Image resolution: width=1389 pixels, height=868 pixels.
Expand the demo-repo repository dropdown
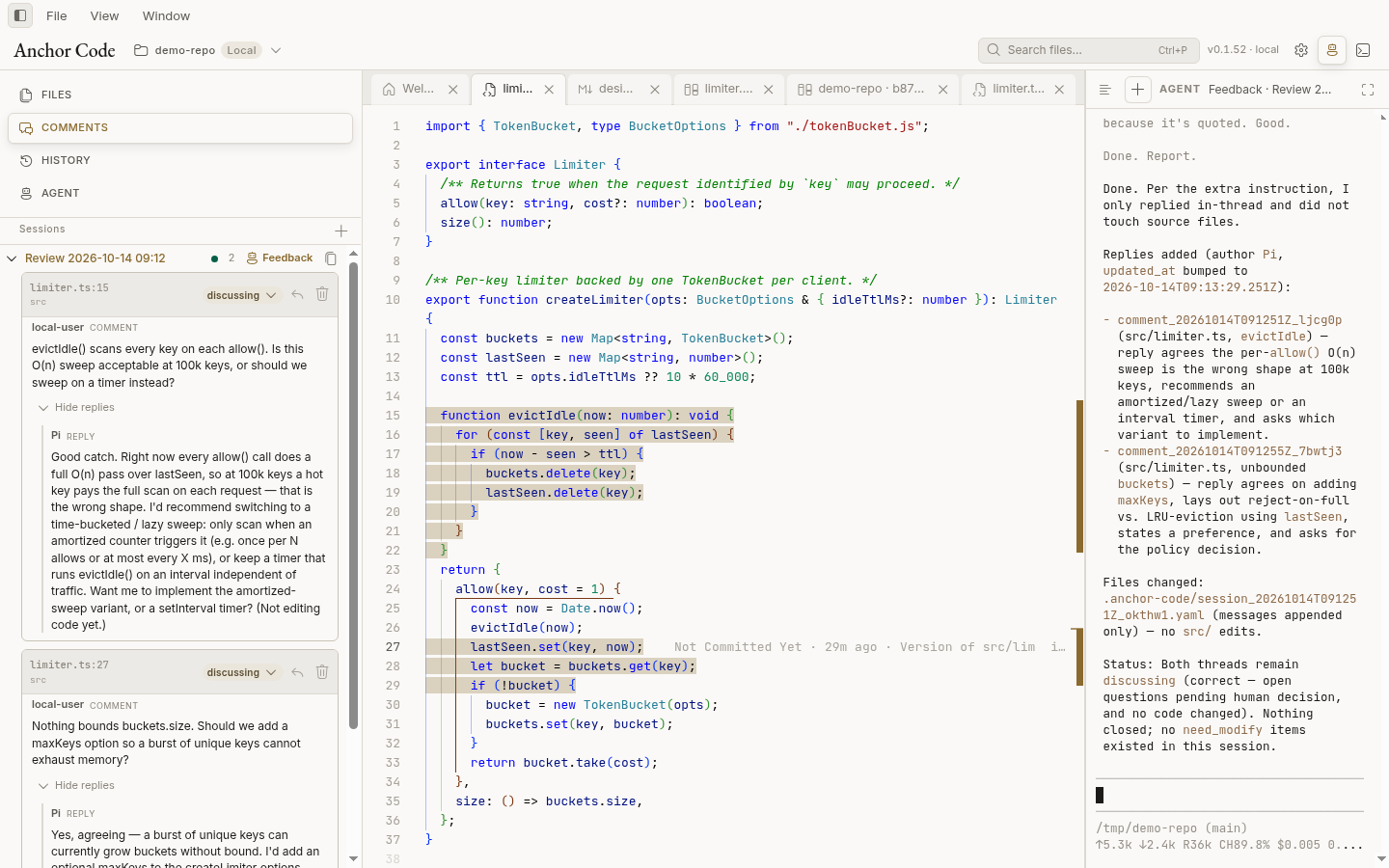coord(276,50)
